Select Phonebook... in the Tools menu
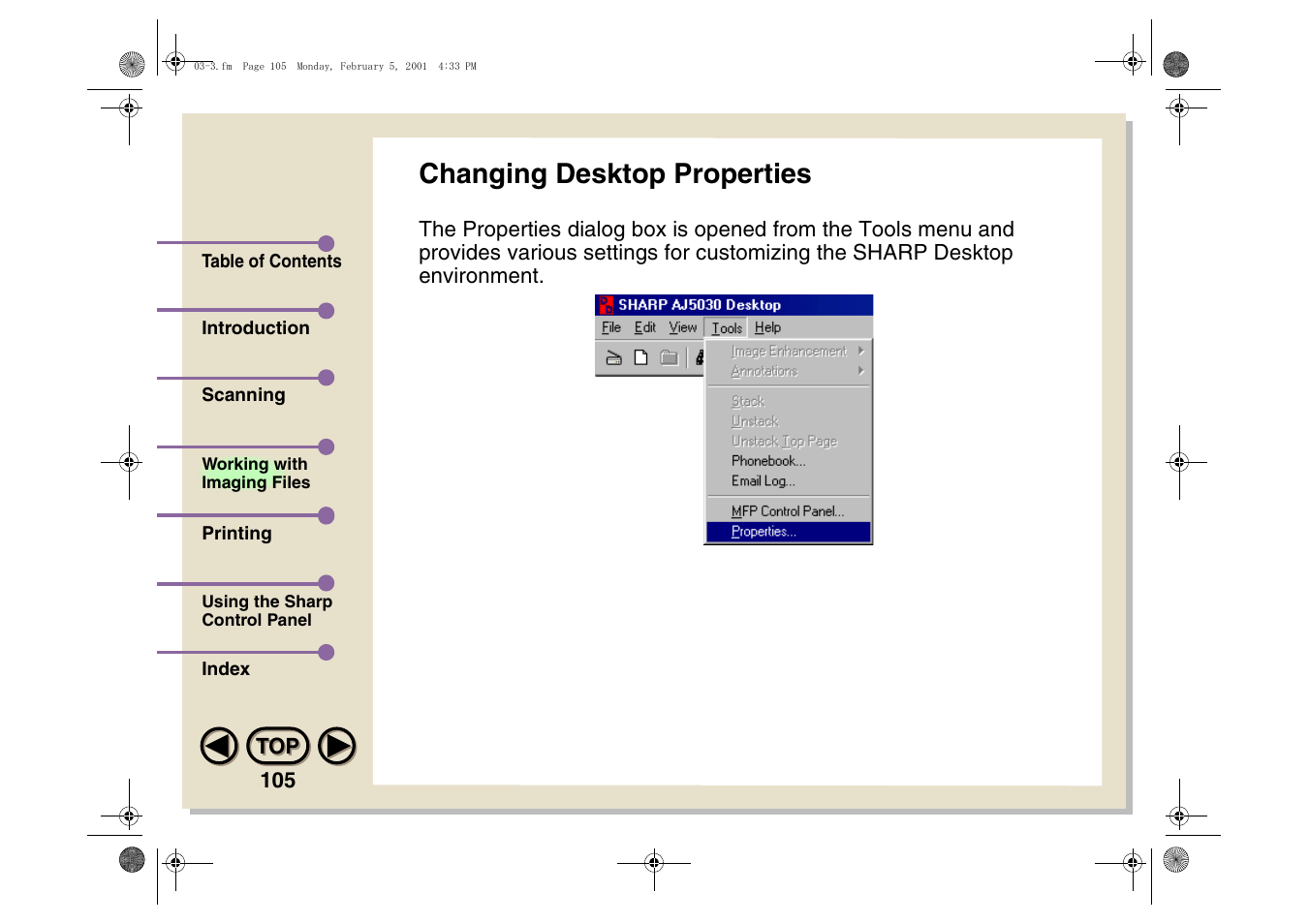Viewport: 1309px width, 924px height. tap(788, 461)
